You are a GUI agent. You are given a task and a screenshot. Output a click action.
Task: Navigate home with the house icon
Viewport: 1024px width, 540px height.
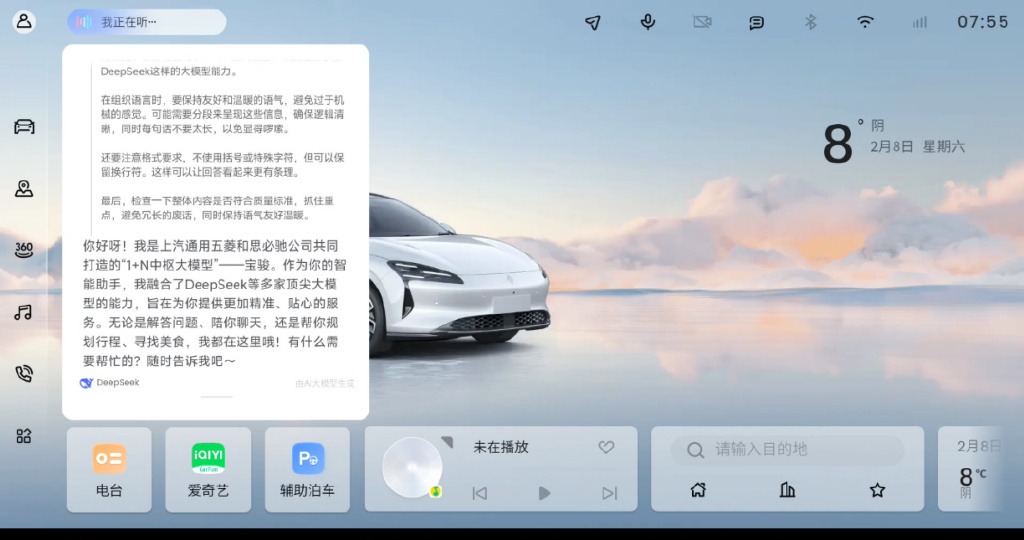coord(698,490)
